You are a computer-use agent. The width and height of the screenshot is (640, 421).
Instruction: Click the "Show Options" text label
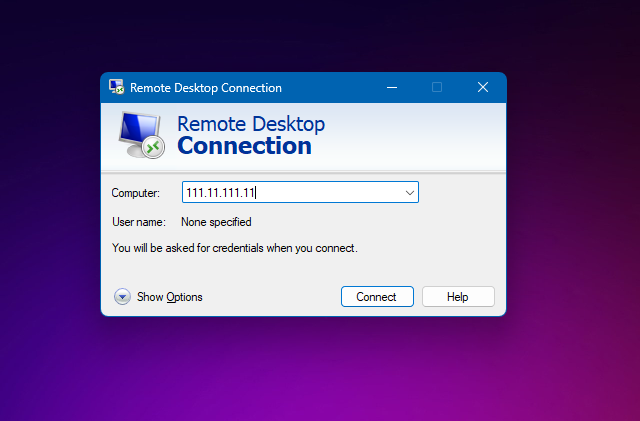coord(169,297)
